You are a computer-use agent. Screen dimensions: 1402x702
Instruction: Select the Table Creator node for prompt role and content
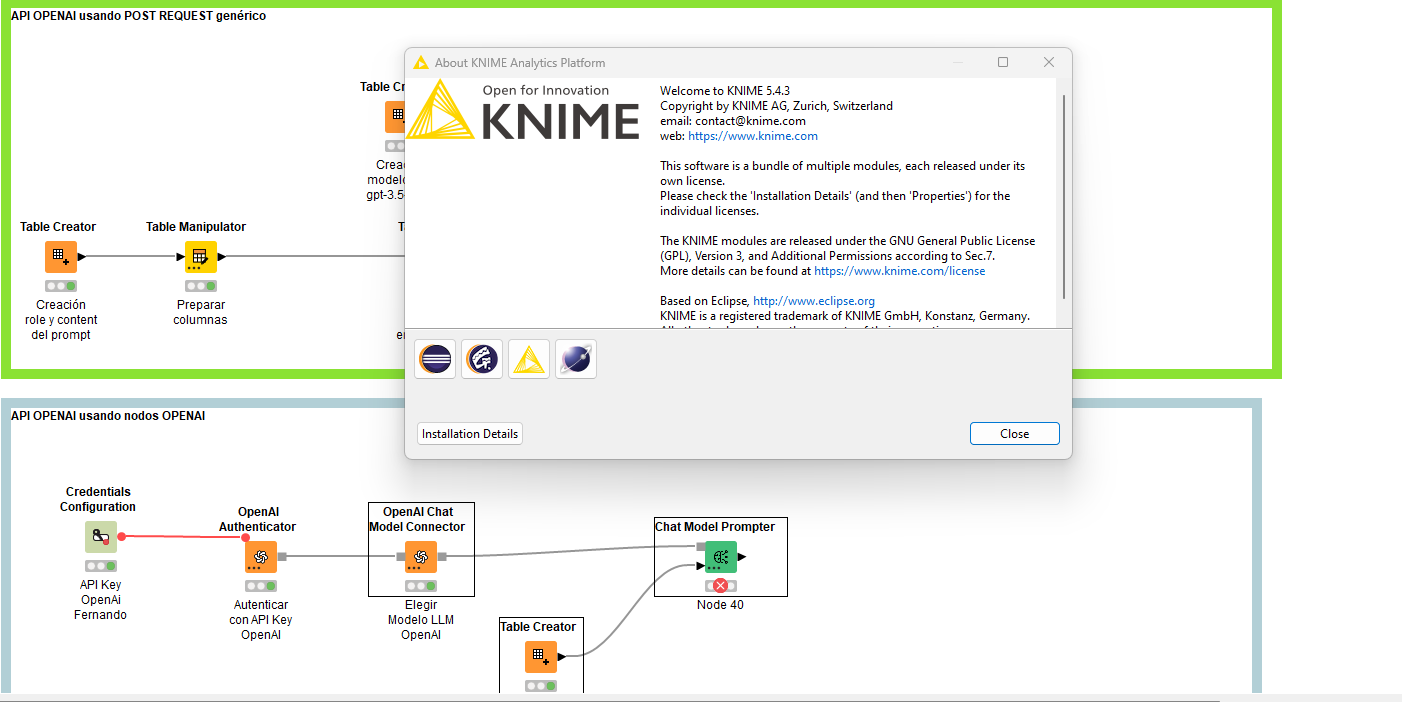(61, 257)
